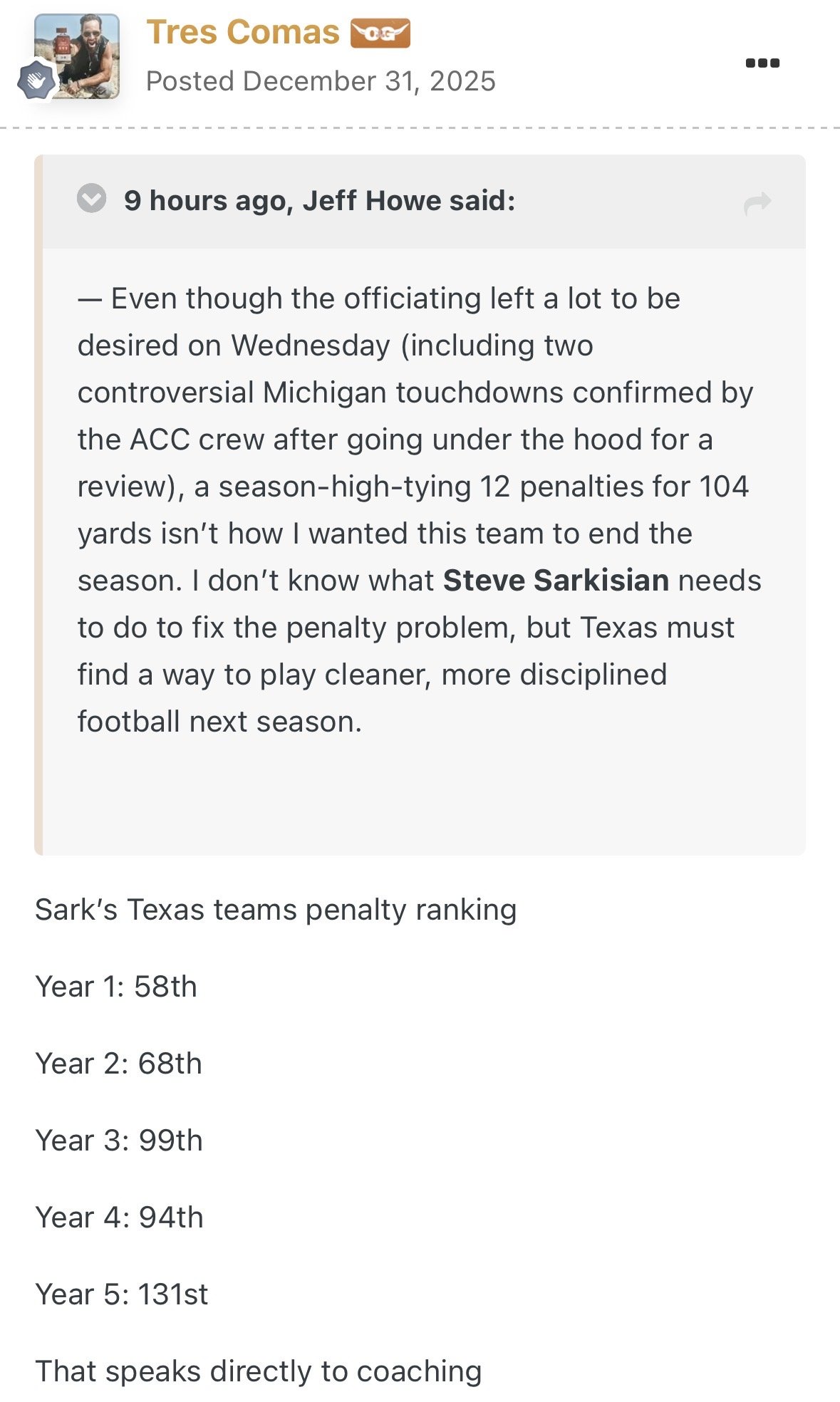The width and height of the screenshot is (840, 1402).
Task: Select the 'Year 3: 99th' line
Action: [119, 1141]
